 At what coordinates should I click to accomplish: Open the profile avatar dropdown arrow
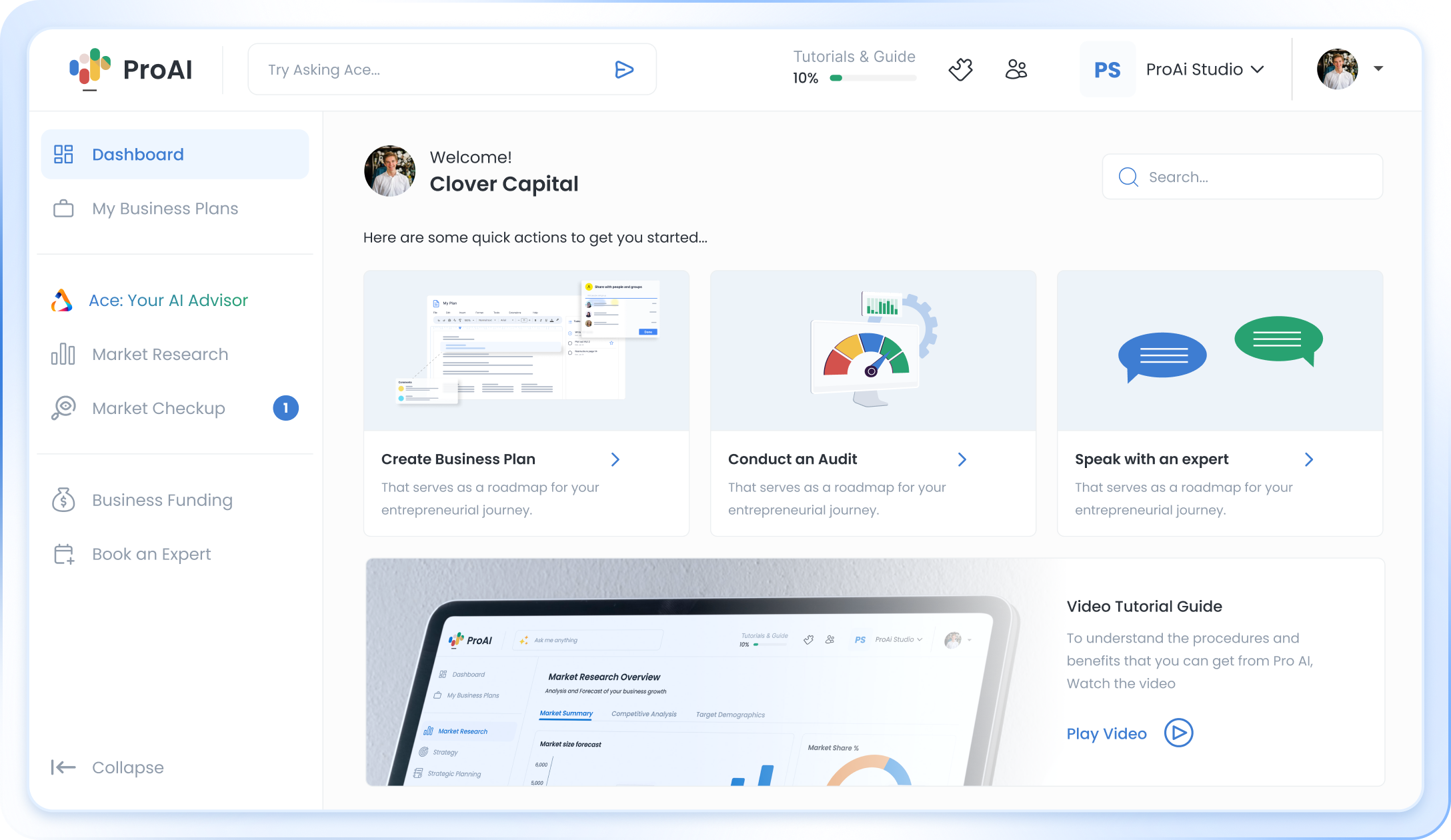point(1378,69)
